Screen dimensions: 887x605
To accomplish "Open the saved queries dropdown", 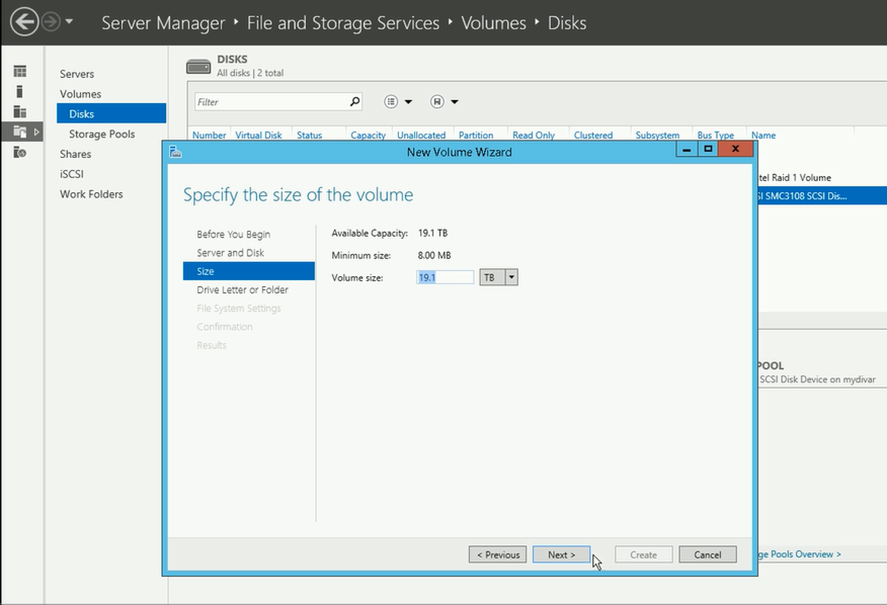I will [x=444, y=102].
